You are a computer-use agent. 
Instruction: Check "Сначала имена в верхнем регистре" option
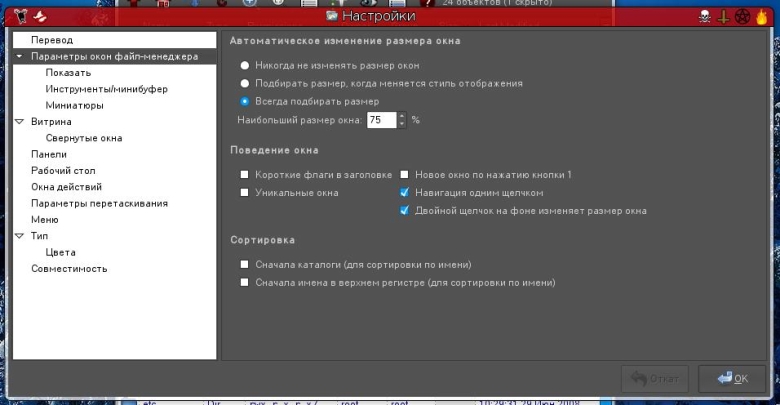244,282
